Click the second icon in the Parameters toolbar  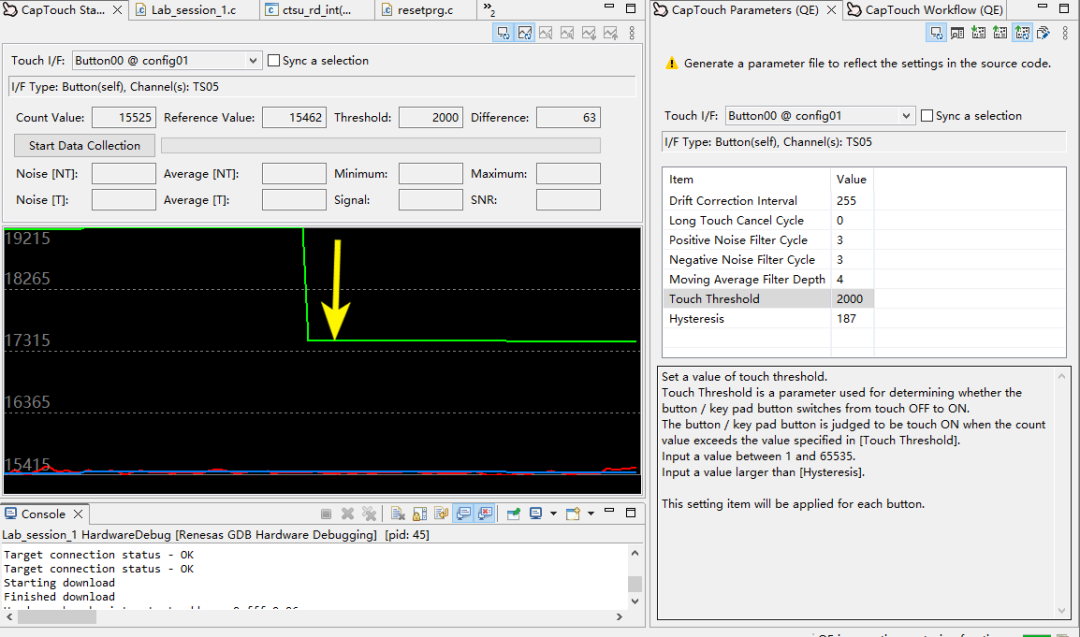[x=957, y=33]
